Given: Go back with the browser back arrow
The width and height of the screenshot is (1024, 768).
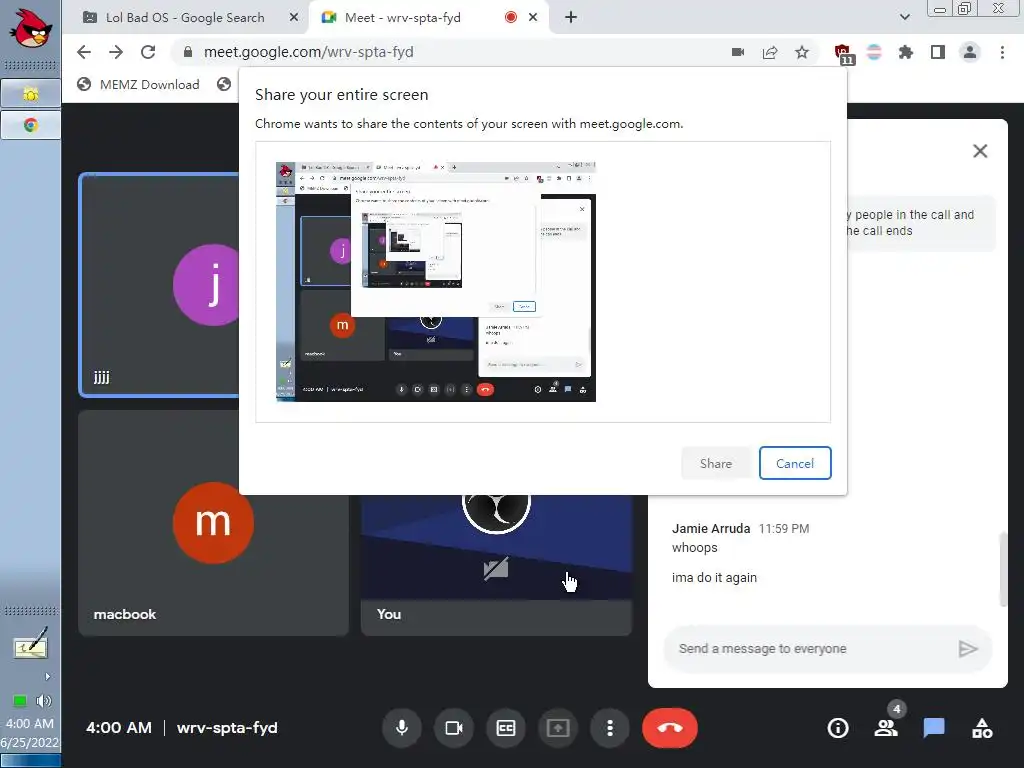Looking at the screenshot, I should click(x=84, y=52).
